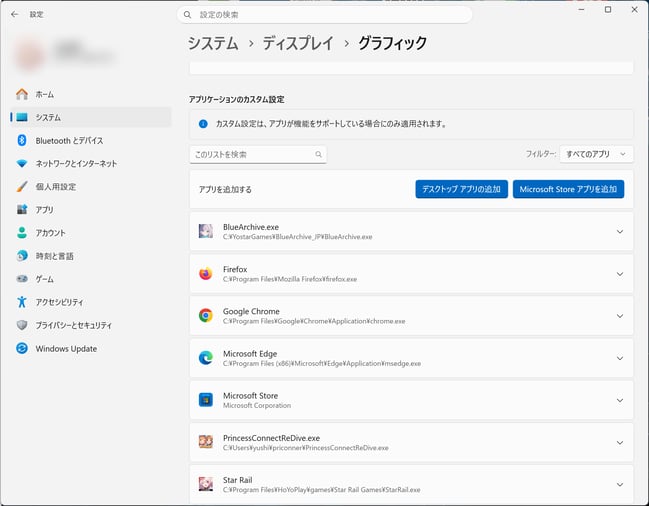The image size is (649, 506).
Task: Go to システム in the breadcrumb
Action: (x=213, y=43)
